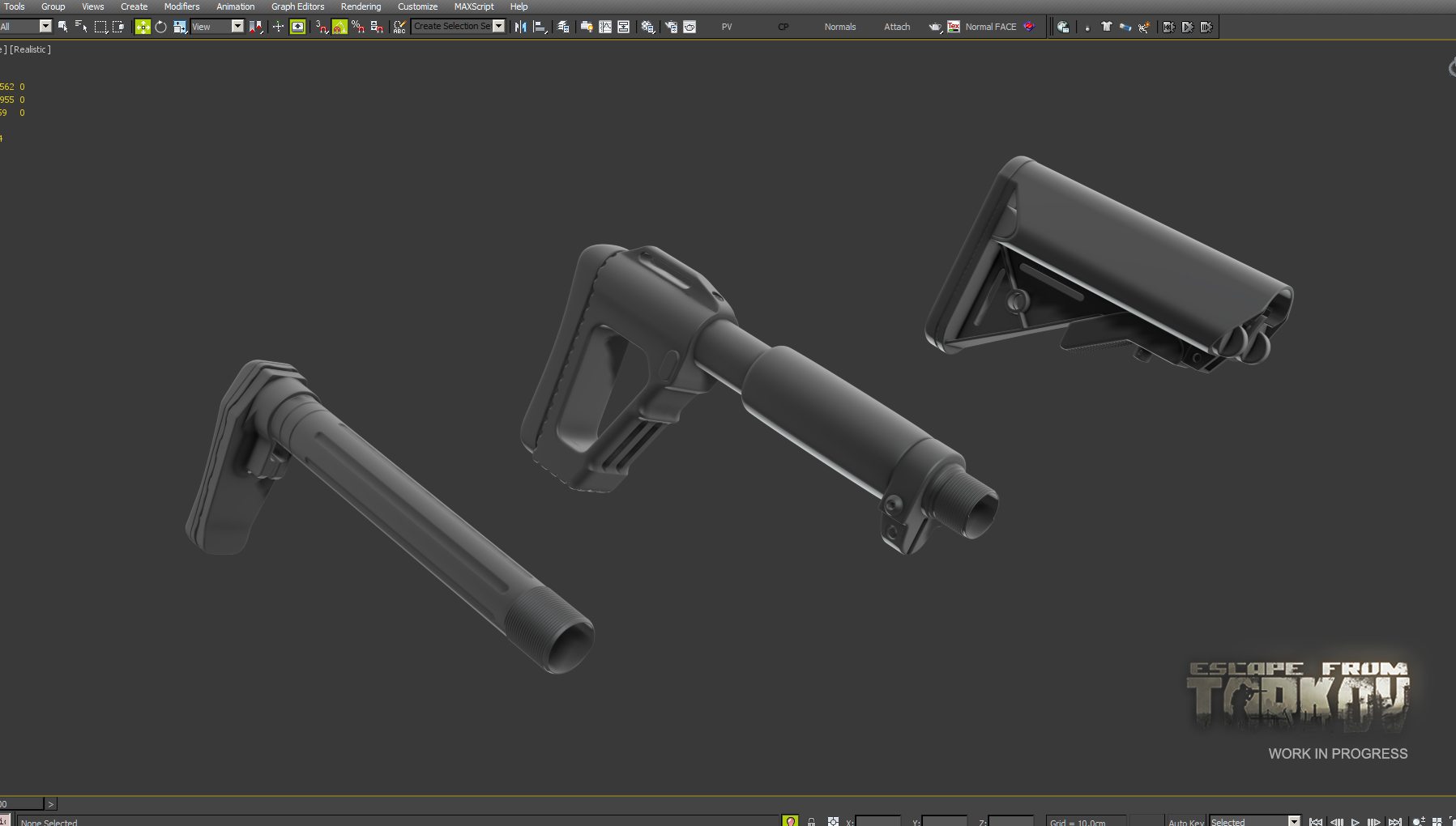The height and width of the screenshot is (826, 1456).
Task: Select the Select by Name icon
Action: 81,27
